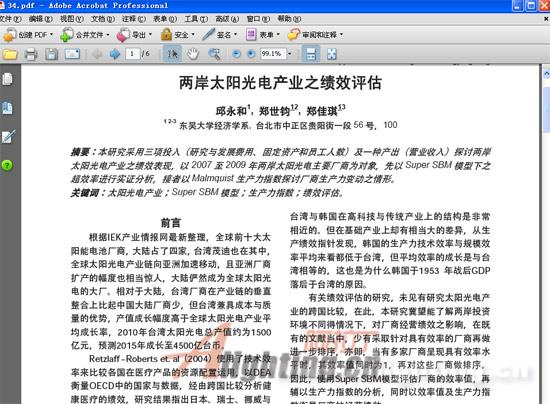Click the Email envelope icon

pyautogui.click(x=72, y=54)
